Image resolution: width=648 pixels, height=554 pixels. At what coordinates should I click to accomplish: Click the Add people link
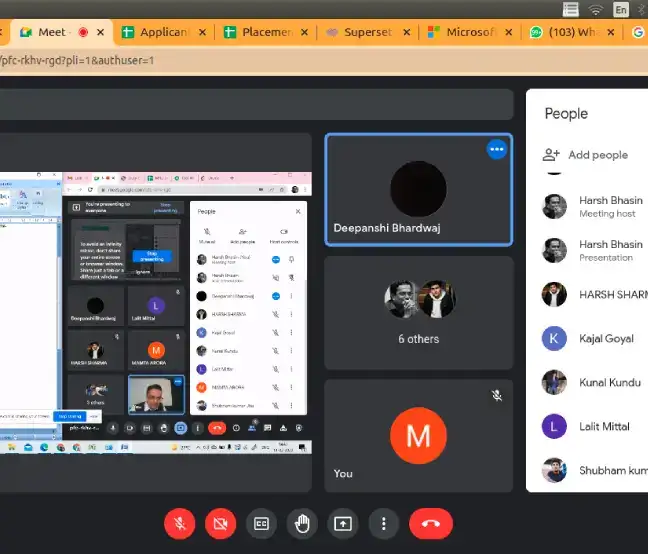coord(598,155)
